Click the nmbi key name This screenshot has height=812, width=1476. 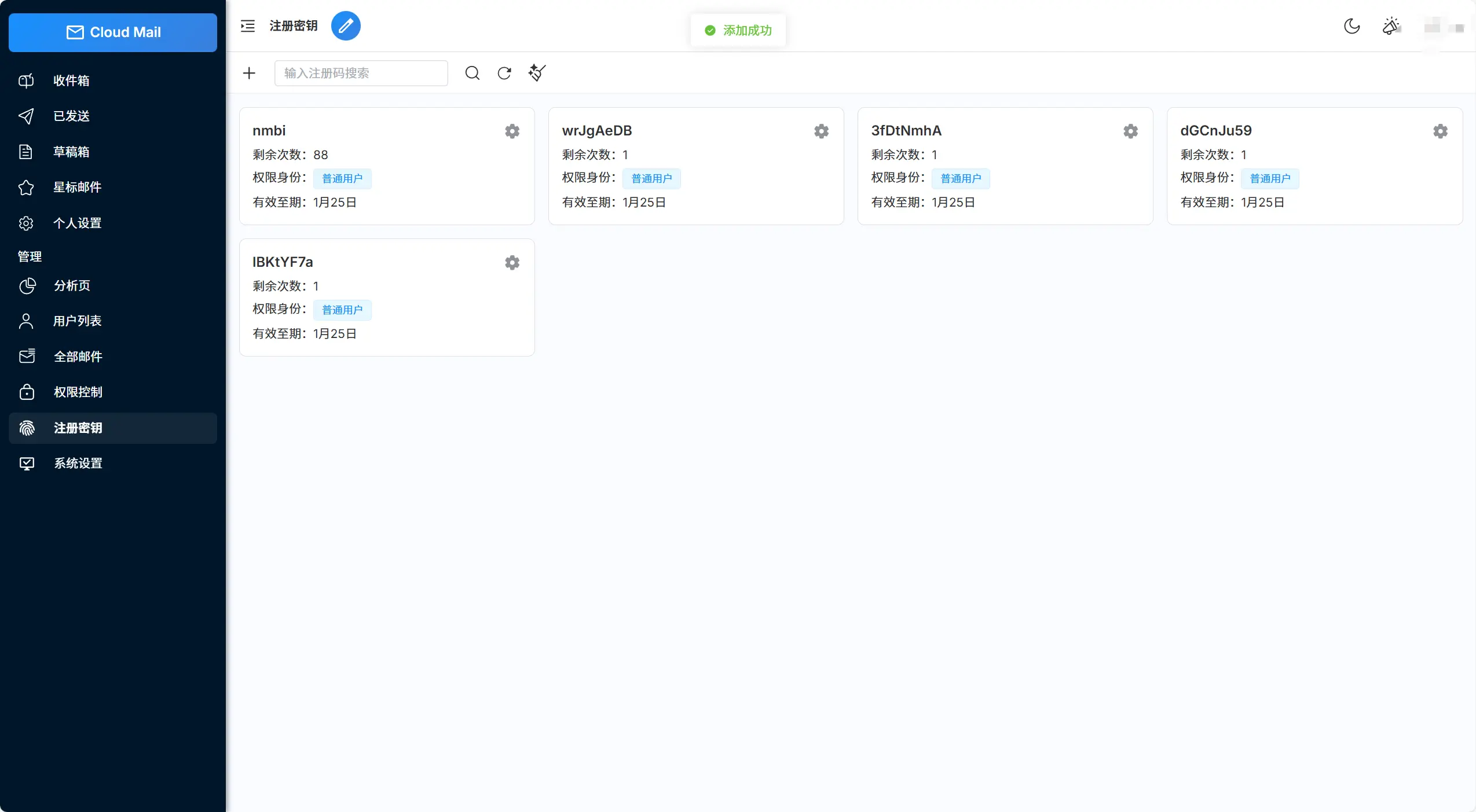click(269, 131)
